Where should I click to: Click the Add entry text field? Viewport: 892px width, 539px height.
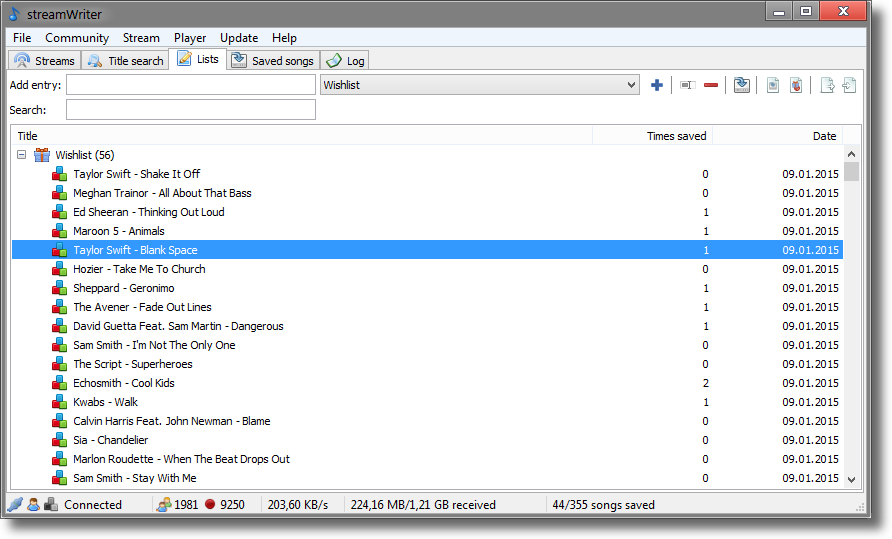pyautogui.click(x=191, y=85)
